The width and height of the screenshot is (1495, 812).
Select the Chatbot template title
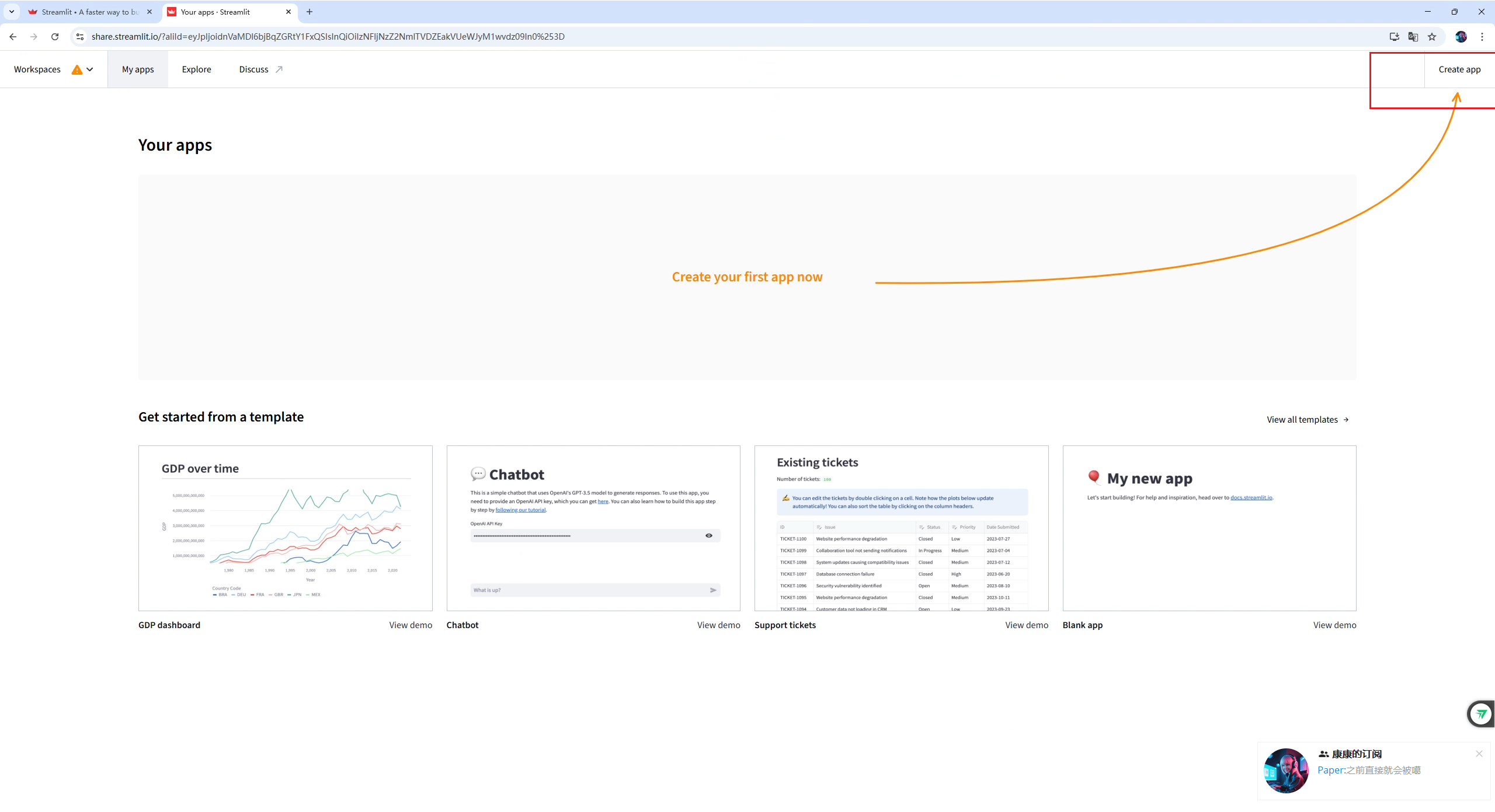pyautogui.click(x=463, y=625)
